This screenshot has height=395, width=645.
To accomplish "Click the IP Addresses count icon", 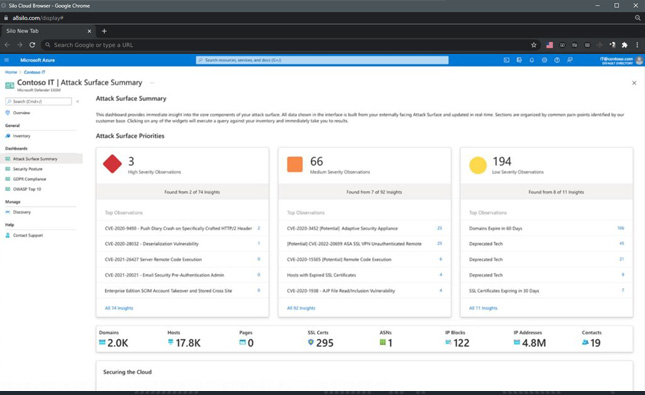I will pos(517,342).
